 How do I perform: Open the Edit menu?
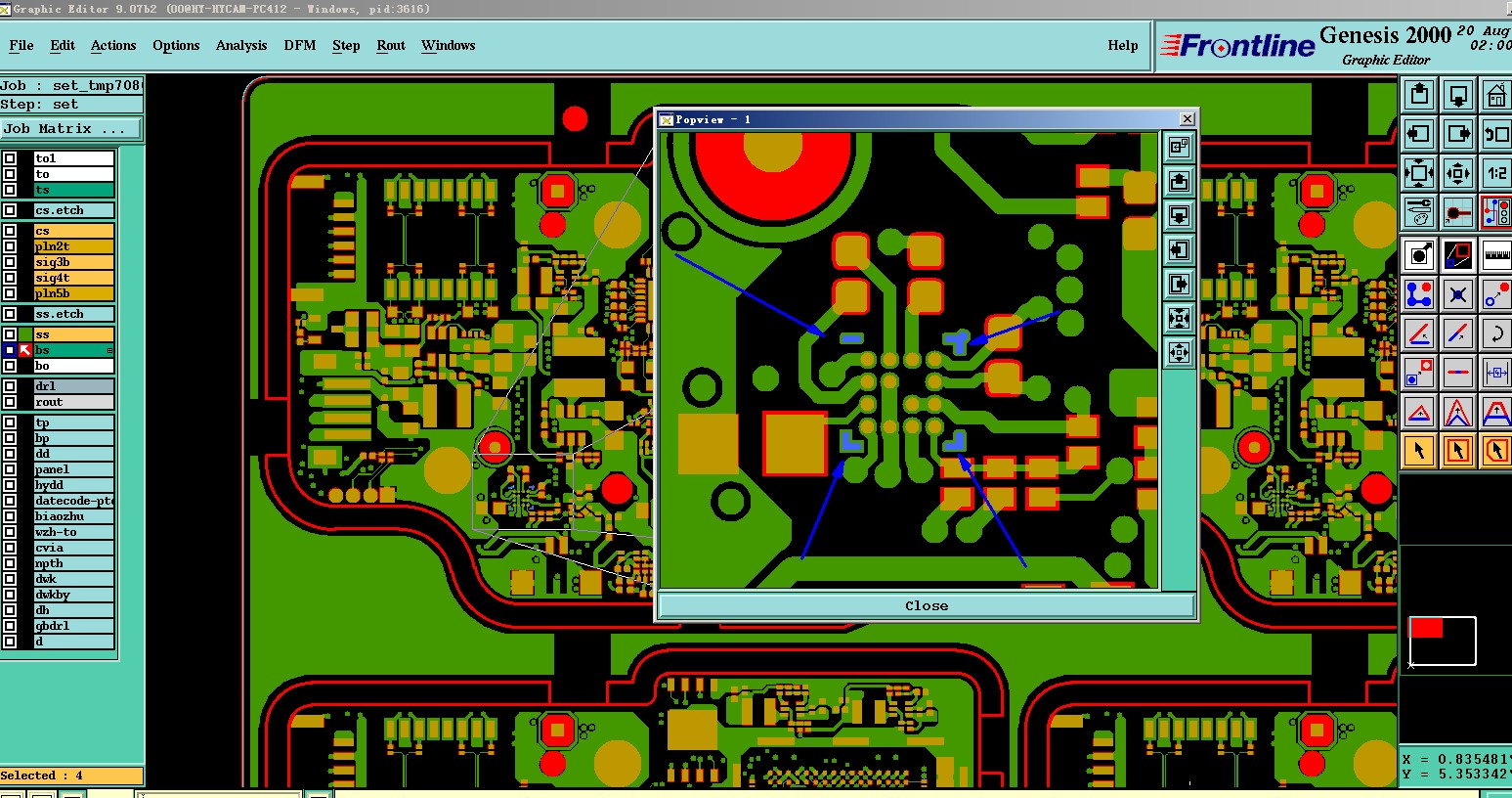coord(63,45)
